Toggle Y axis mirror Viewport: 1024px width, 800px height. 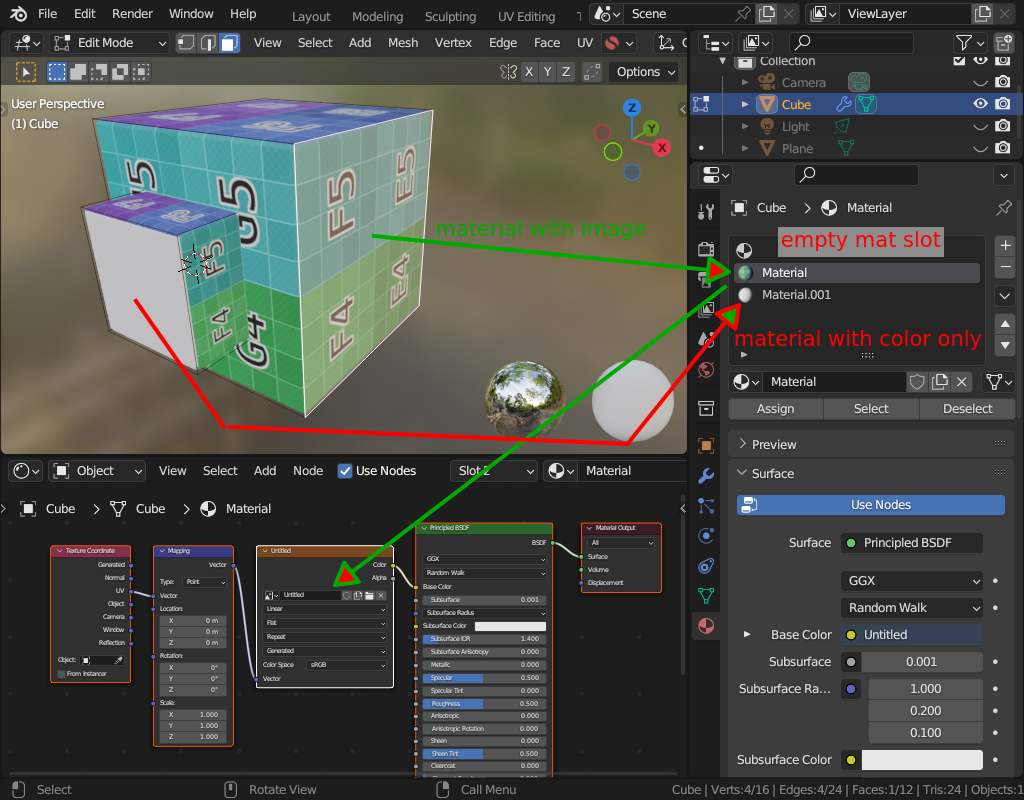tap(547, 72)
